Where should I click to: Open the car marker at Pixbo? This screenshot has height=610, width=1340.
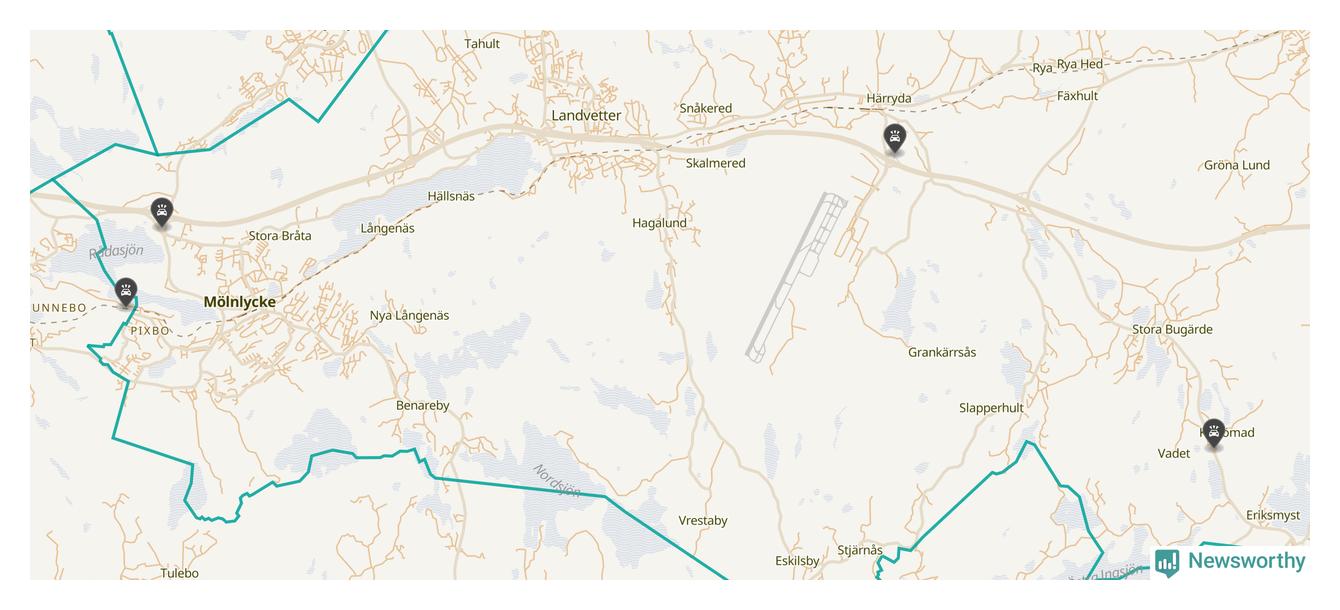coord(125,293)
